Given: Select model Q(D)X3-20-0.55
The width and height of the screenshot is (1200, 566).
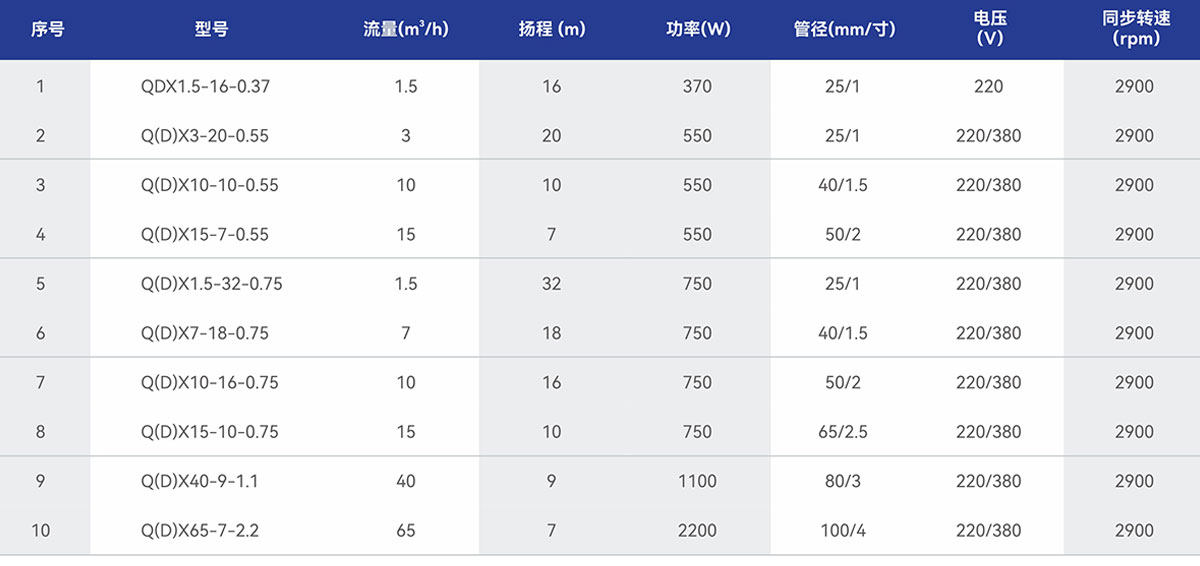Looking at the screenshot, I should coord(205,136).
